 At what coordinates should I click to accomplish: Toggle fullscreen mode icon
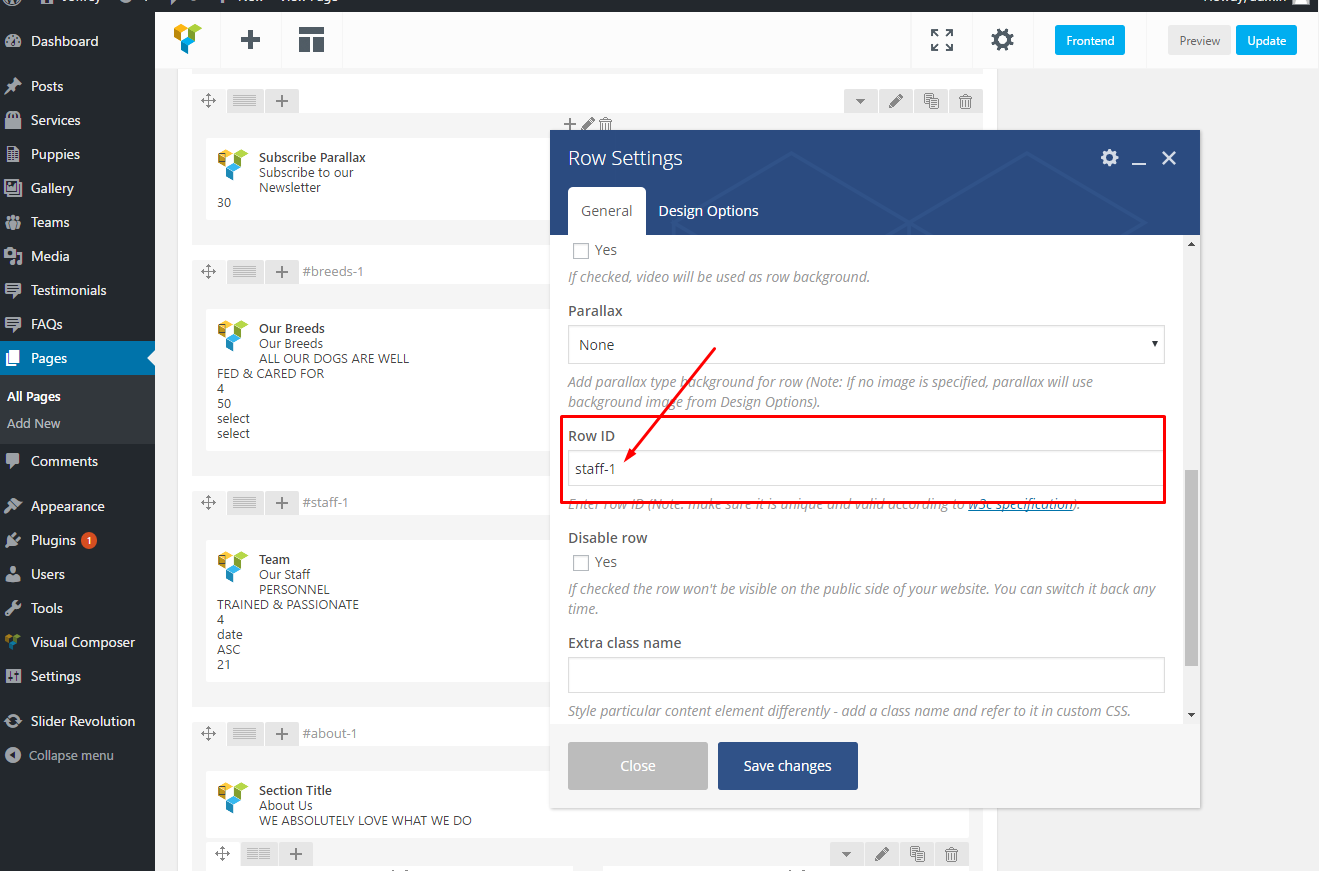941,40
